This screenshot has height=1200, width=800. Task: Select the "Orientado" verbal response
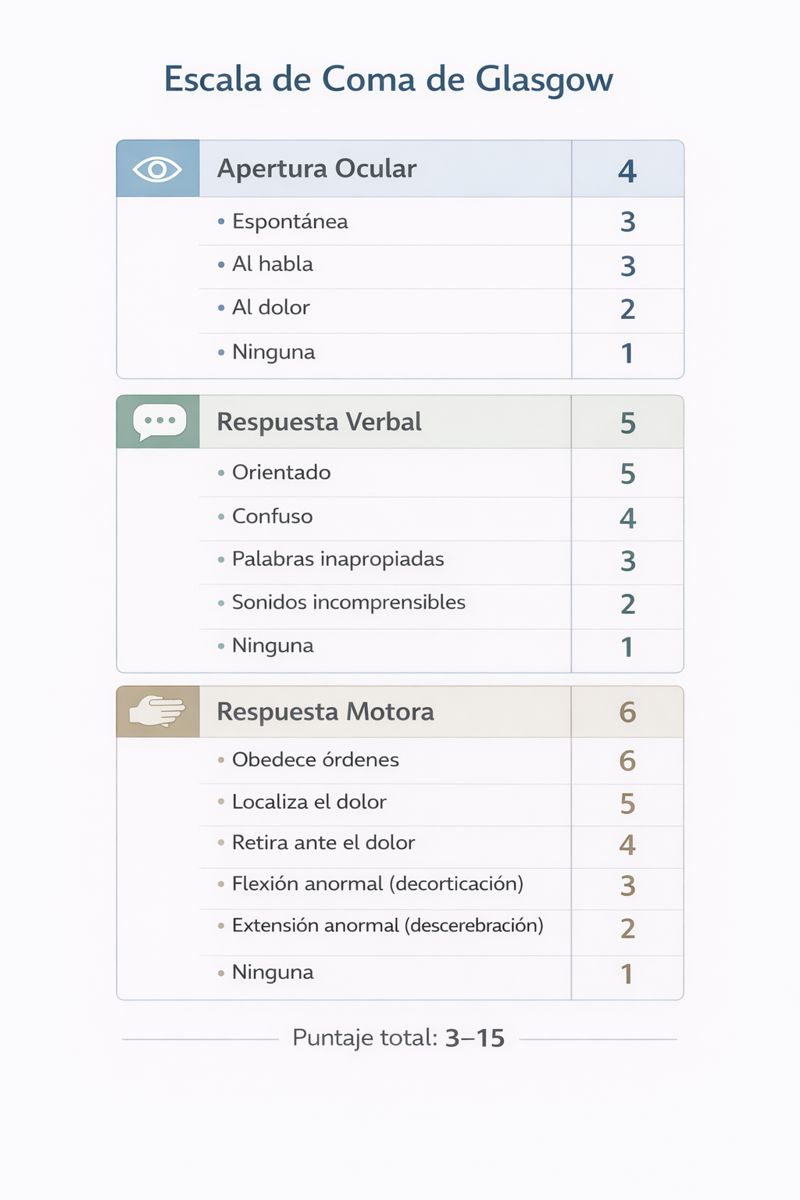281,473
